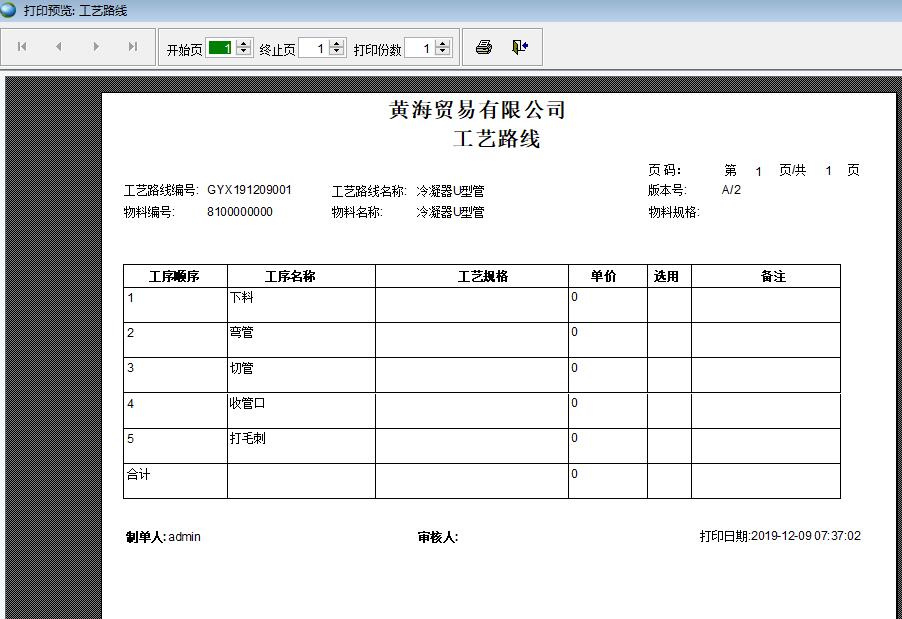
Task: Increase the 终止页 value with up arrow
Action: [337, 44]
